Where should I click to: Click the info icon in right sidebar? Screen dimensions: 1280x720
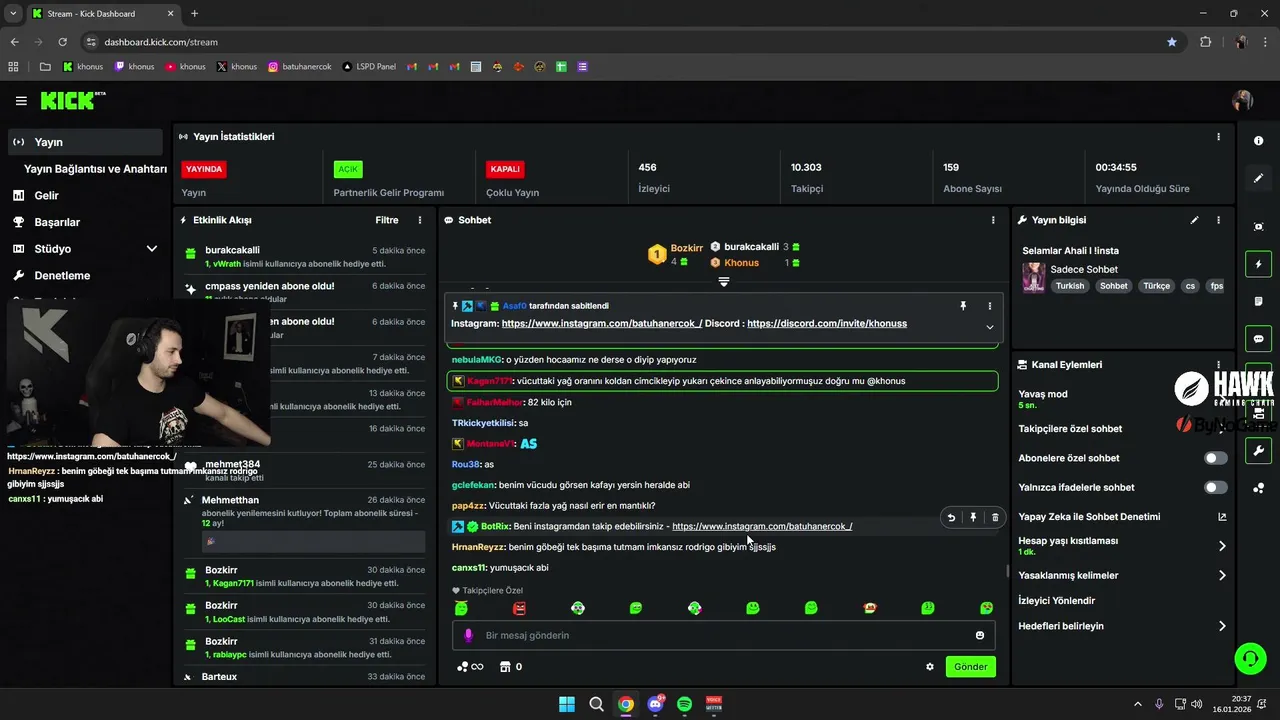(x=1259, y=141)
